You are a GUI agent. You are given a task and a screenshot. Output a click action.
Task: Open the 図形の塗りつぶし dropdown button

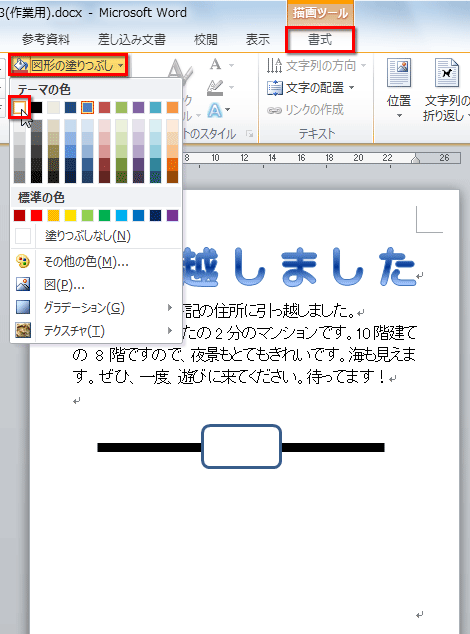coord(68,65)
